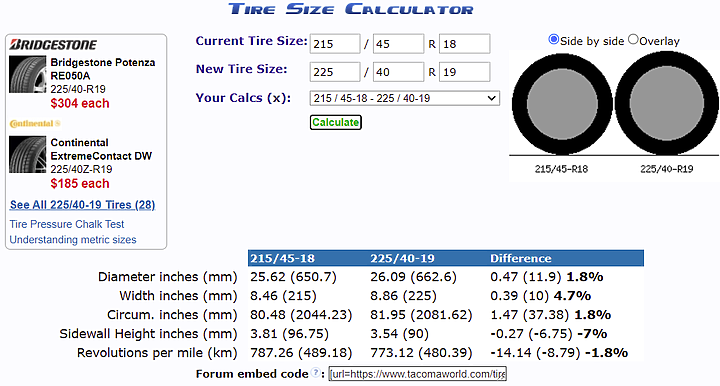Click the 215/45-18 column header
720x386 pixels.
(282, 258)
